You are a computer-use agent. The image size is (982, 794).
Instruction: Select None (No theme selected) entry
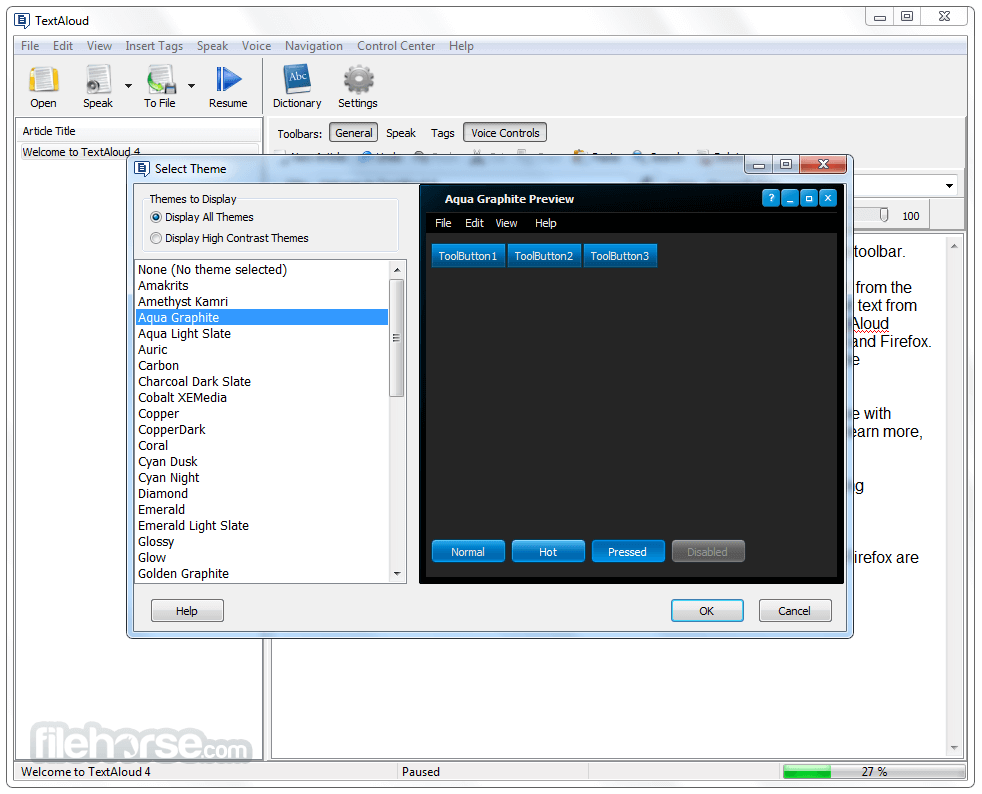click(x=262, y=269)
